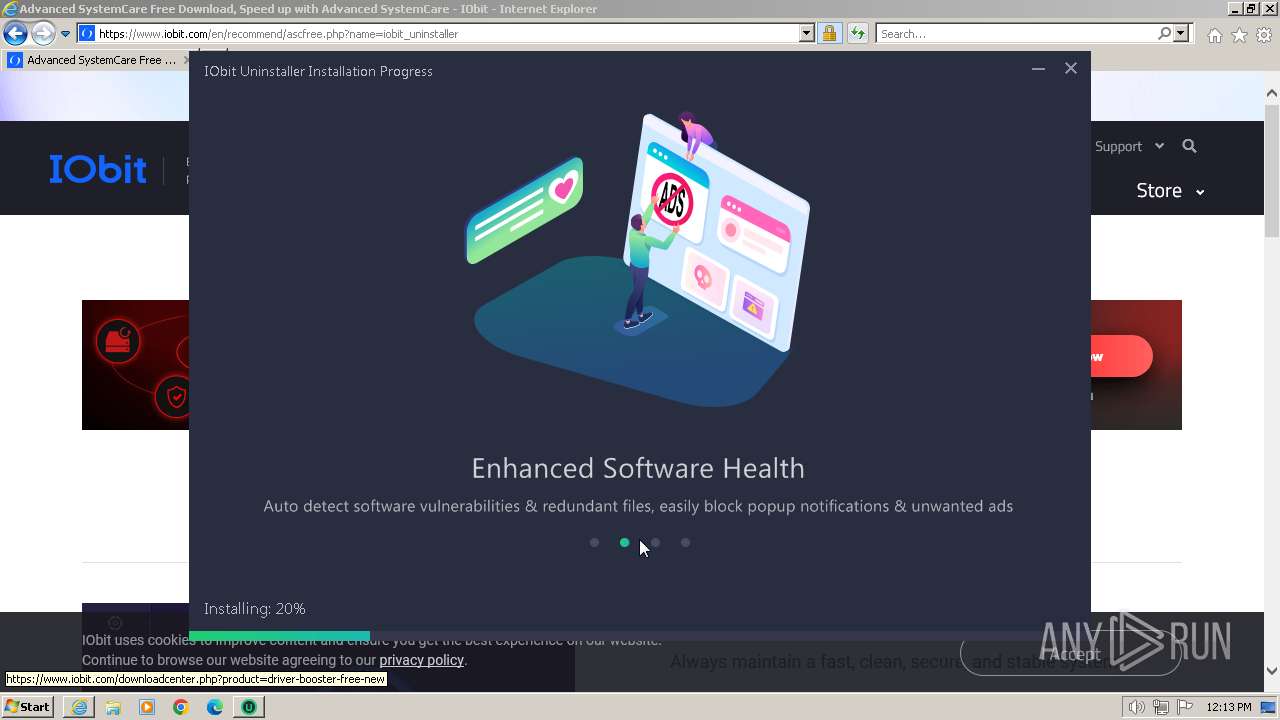Click the Internet Explorer Forward button

click(x=43, y=34)
